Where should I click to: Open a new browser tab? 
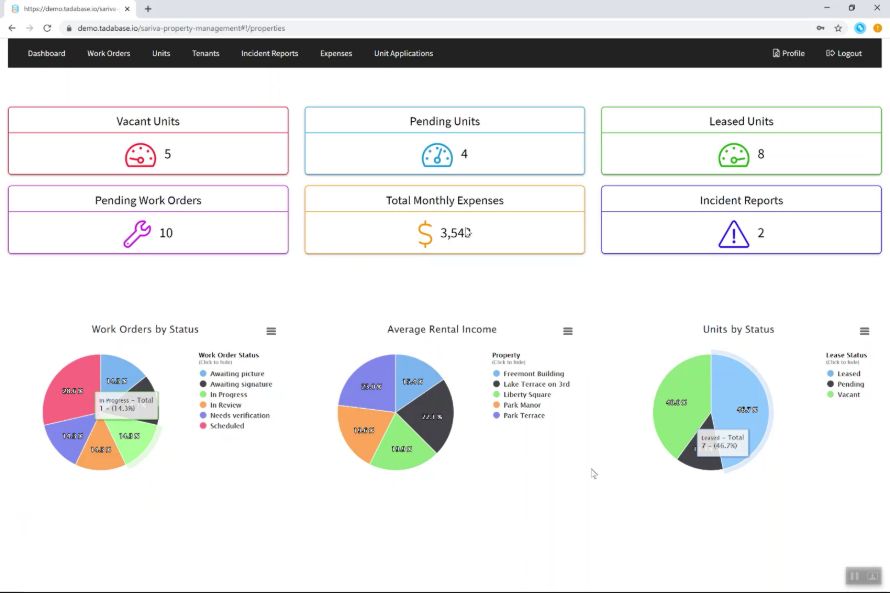[x=148, y=9]
